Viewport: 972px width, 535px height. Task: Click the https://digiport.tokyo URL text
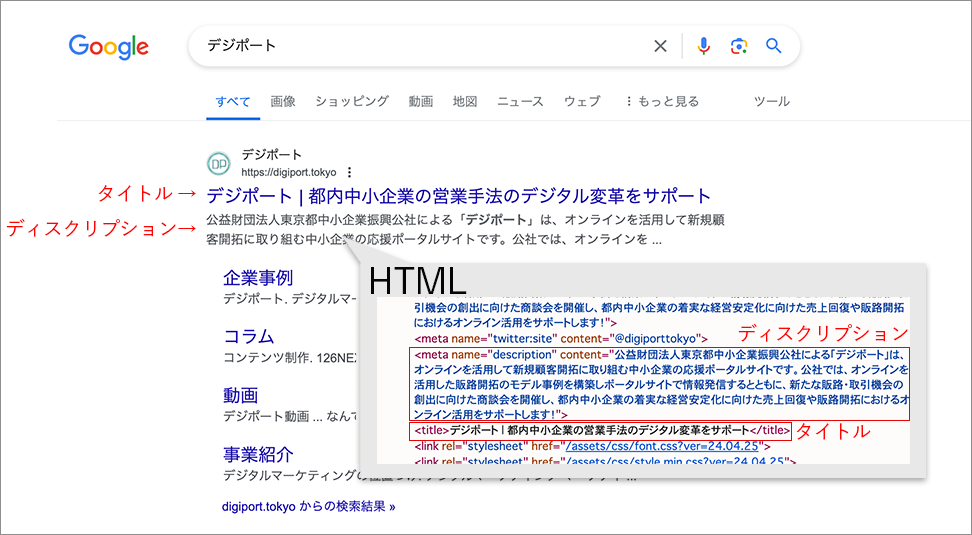point(289,172)
